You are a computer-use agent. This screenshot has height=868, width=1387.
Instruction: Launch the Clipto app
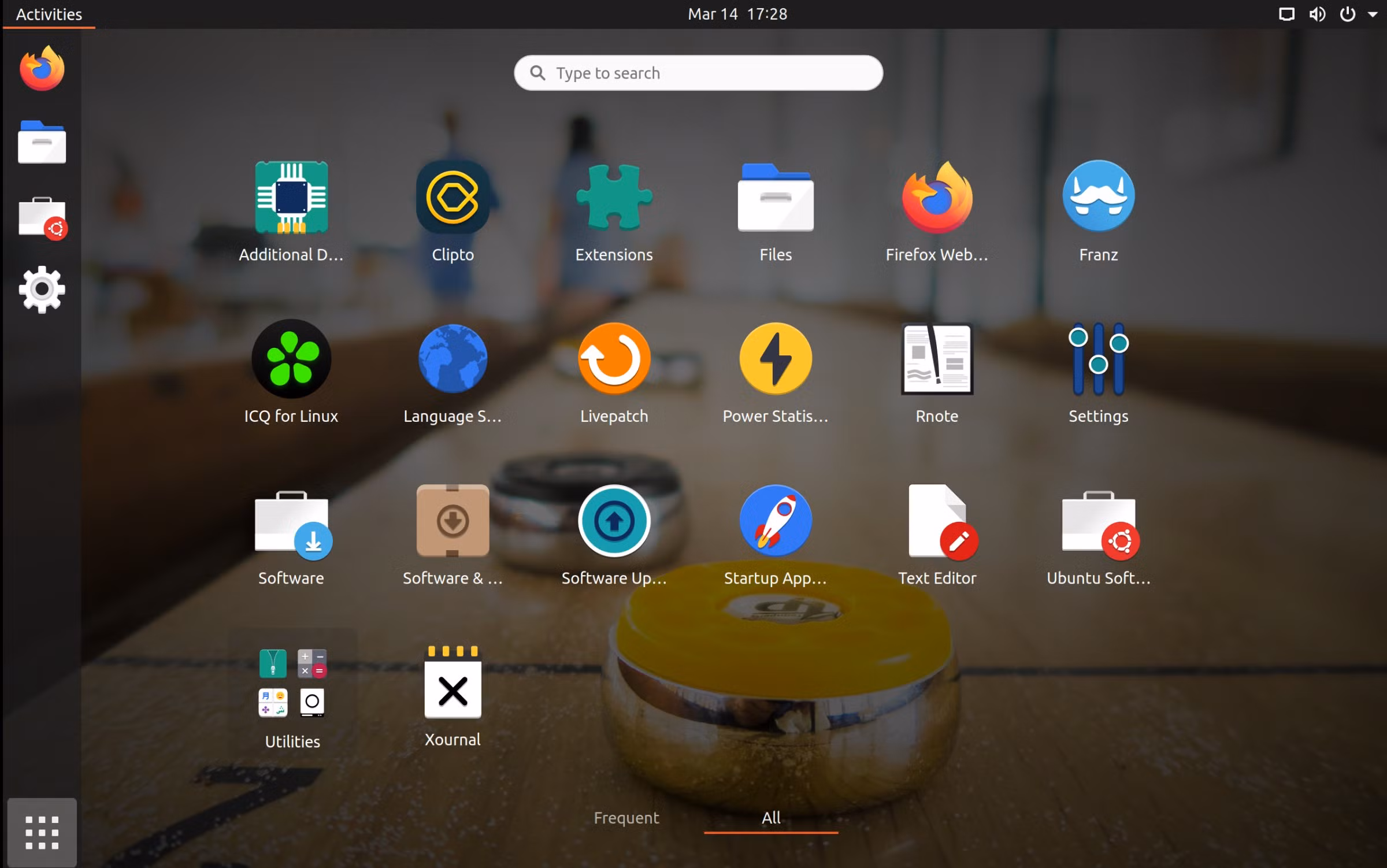tap(453, 198)
